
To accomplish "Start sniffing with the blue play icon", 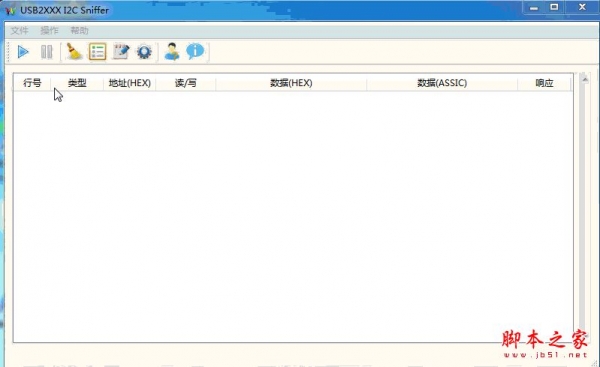I will (x=23, y=52).
